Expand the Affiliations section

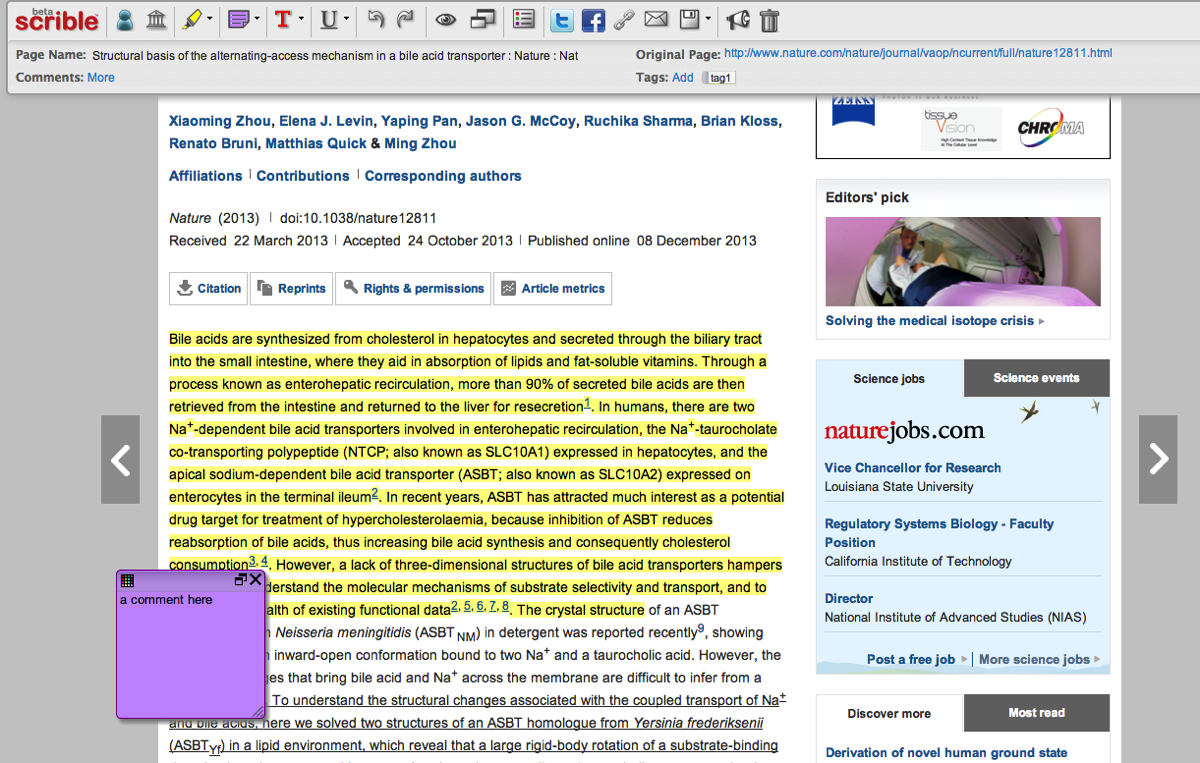point(205,176)
